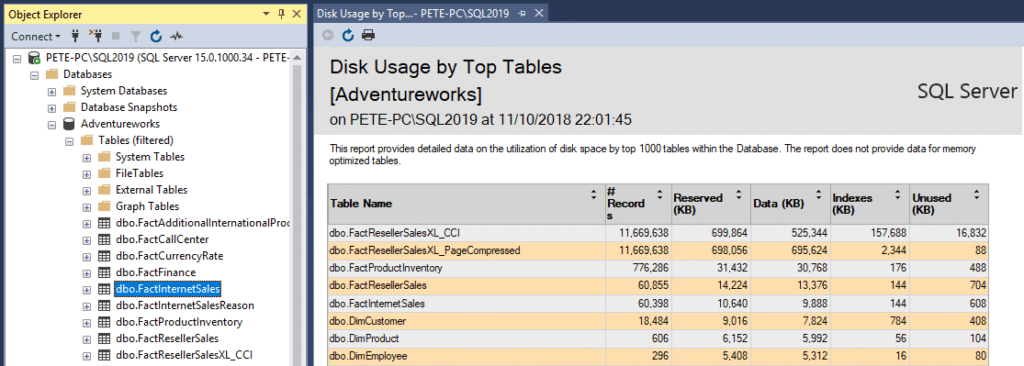Expand the FileTables folder

point(87,174)
